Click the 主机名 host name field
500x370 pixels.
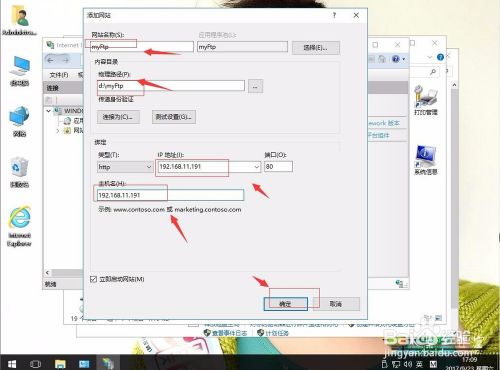click(170, 195)
